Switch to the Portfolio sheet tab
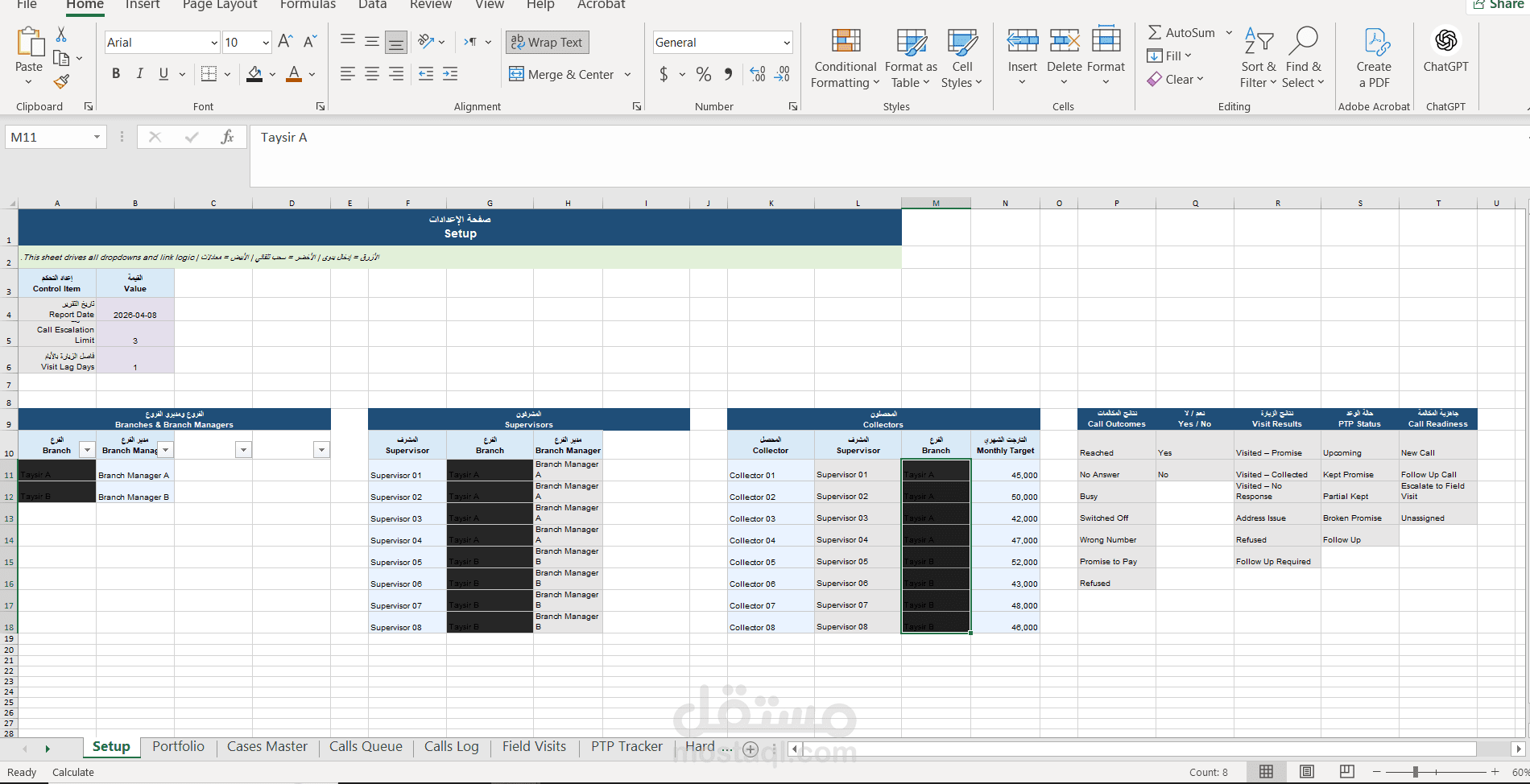The width and height of the screenshot is (1530, 784). click(x=178, y=747)
